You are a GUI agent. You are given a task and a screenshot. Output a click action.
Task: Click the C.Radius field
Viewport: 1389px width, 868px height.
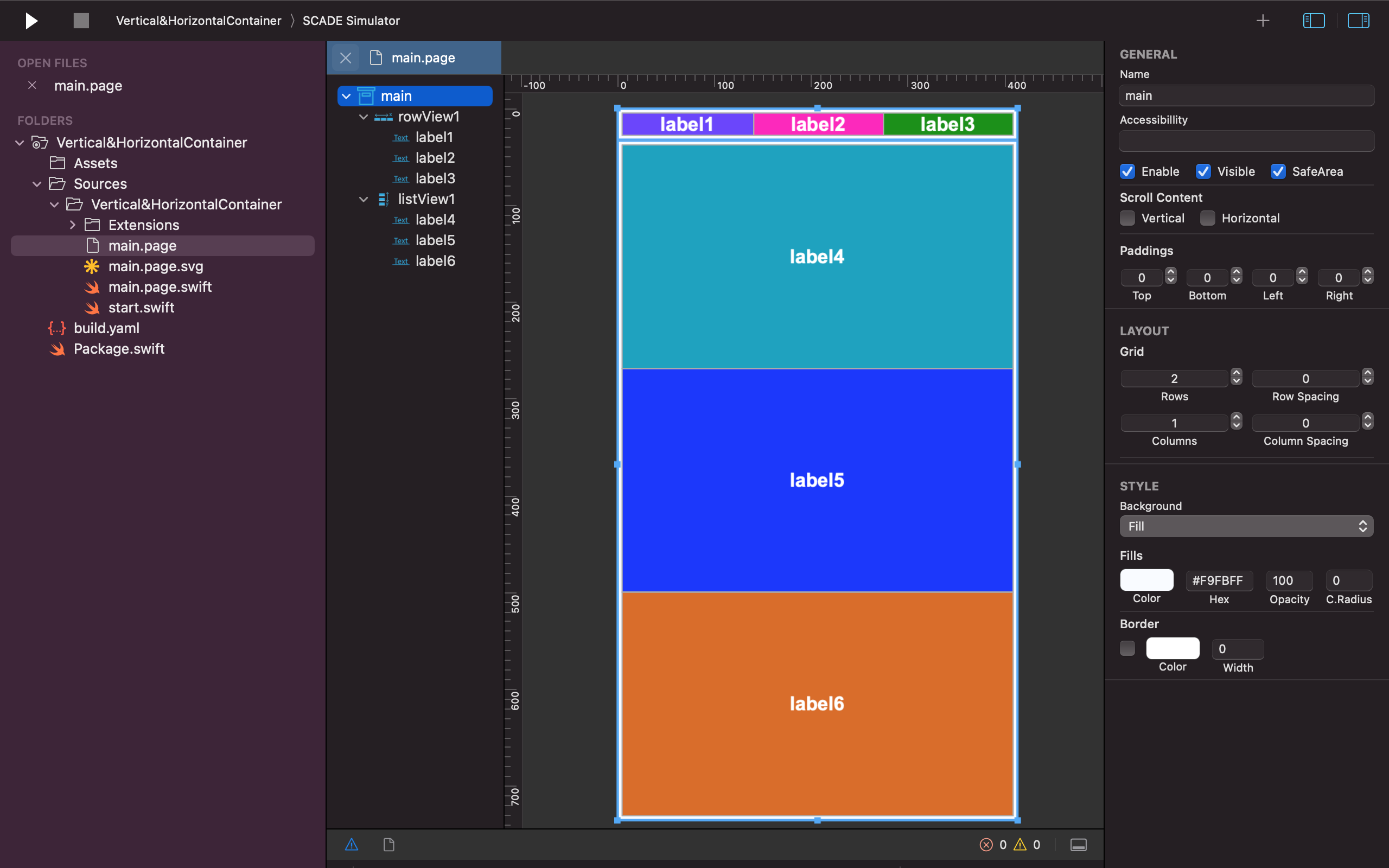(x=1349, y=580)
